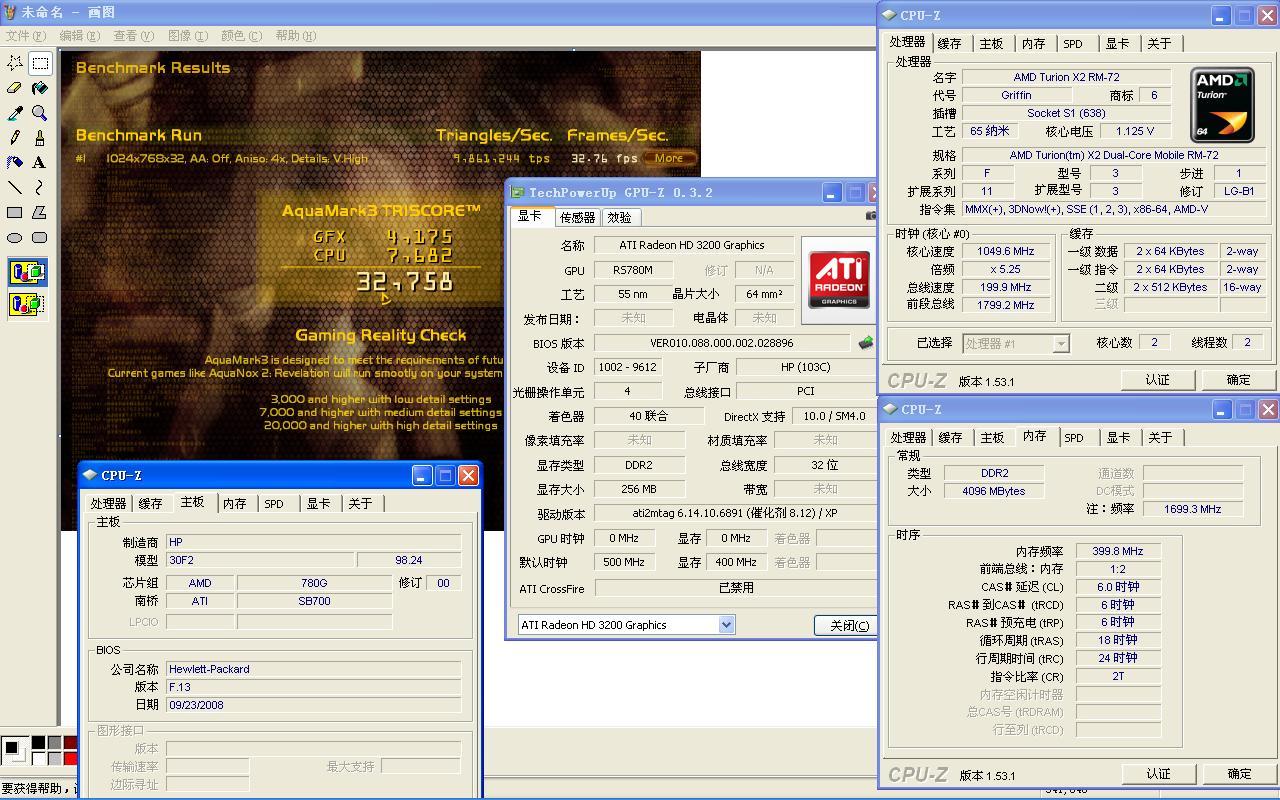Click the GPU-Z BIOS version field VER010.088.000.002.028896
The height and width of the screenshot is (800, 1280).
[x=721, y=343]
